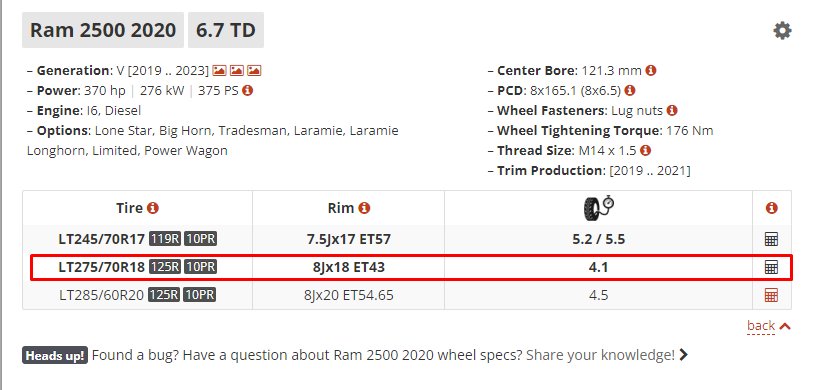Click third generation image icon
This screenshot has width=840, height=390.
(x=254, y=71)
